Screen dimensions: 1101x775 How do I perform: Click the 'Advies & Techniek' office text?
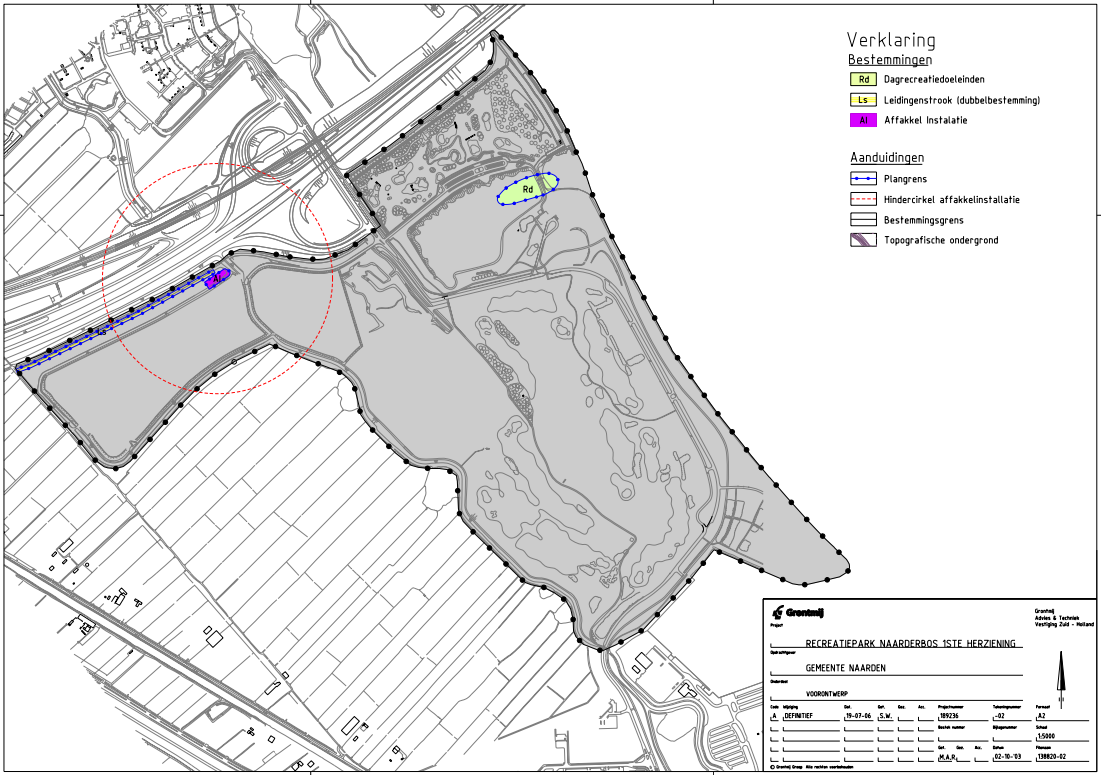pos(1057,618)
